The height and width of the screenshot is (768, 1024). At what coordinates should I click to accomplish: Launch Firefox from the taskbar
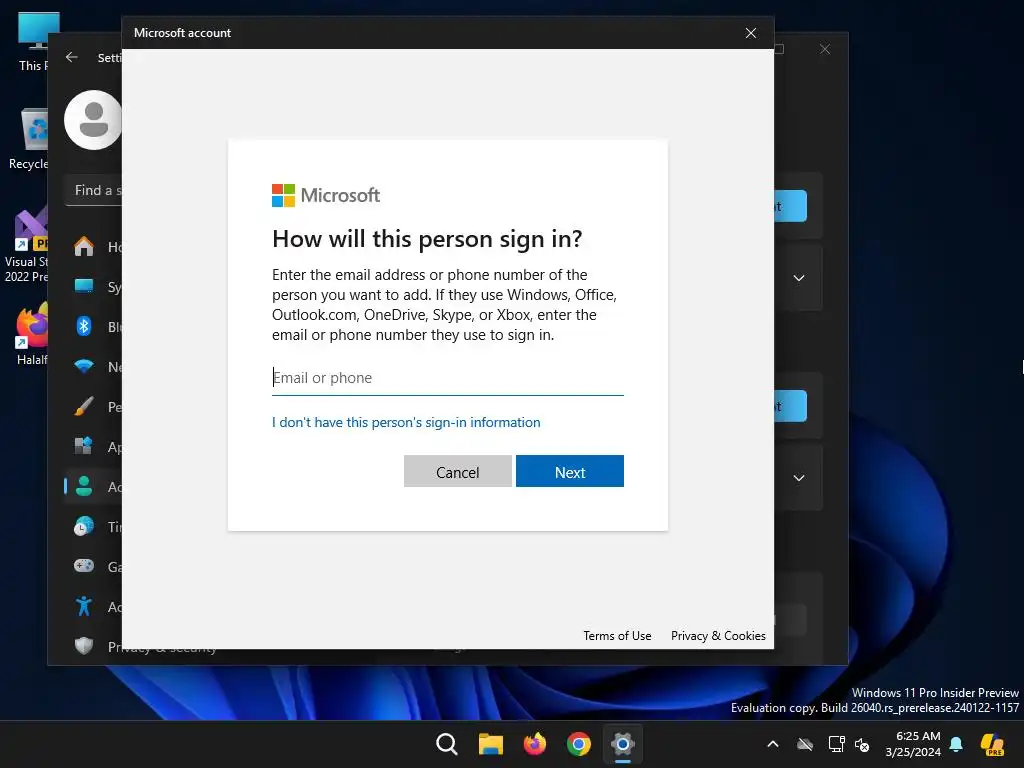[x=535, y=744]
